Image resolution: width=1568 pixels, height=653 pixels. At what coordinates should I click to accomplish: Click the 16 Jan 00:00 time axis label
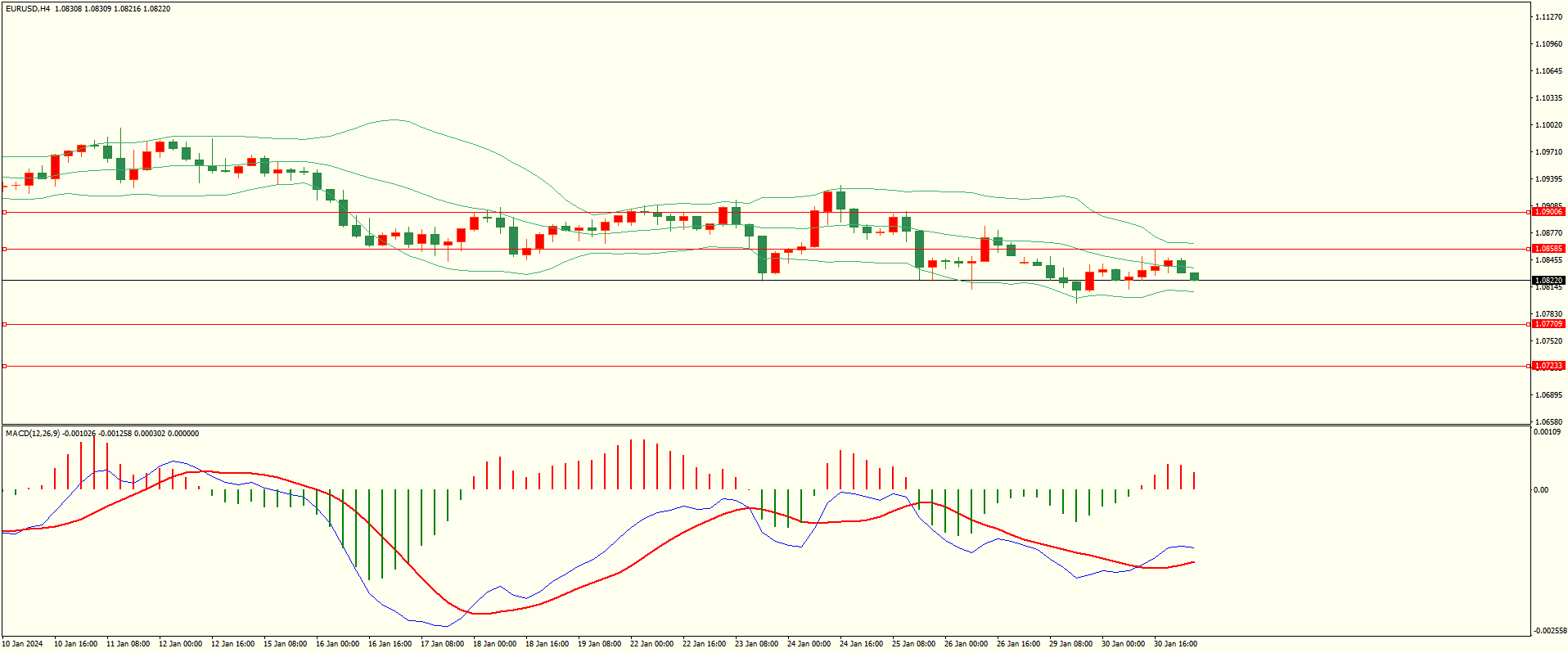pos(337,644)
